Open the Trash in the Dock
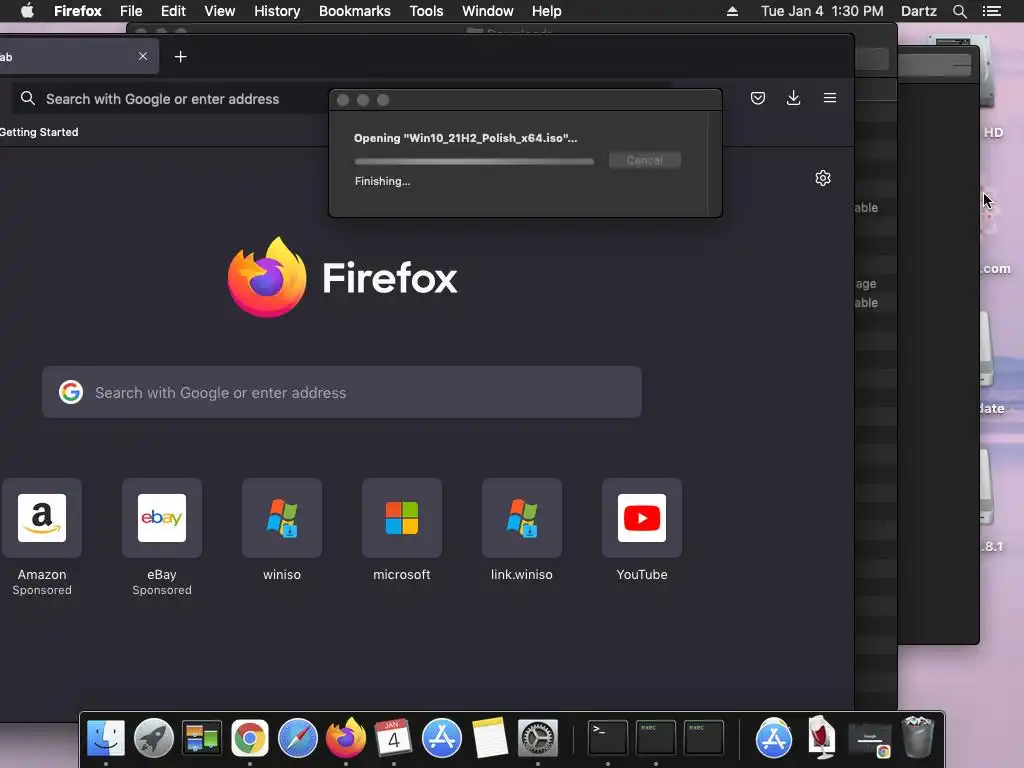 click(918, 738)
